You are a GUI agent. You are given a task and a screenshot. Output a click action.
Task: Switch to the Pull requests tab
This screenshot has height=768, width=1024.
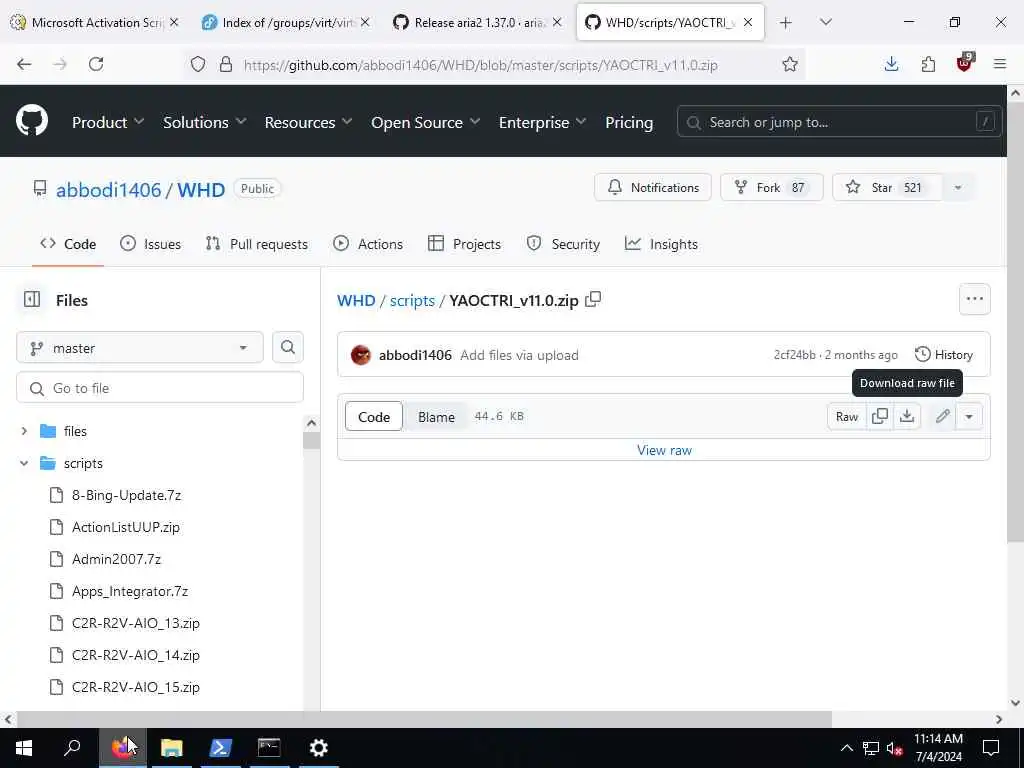[256, 244]
